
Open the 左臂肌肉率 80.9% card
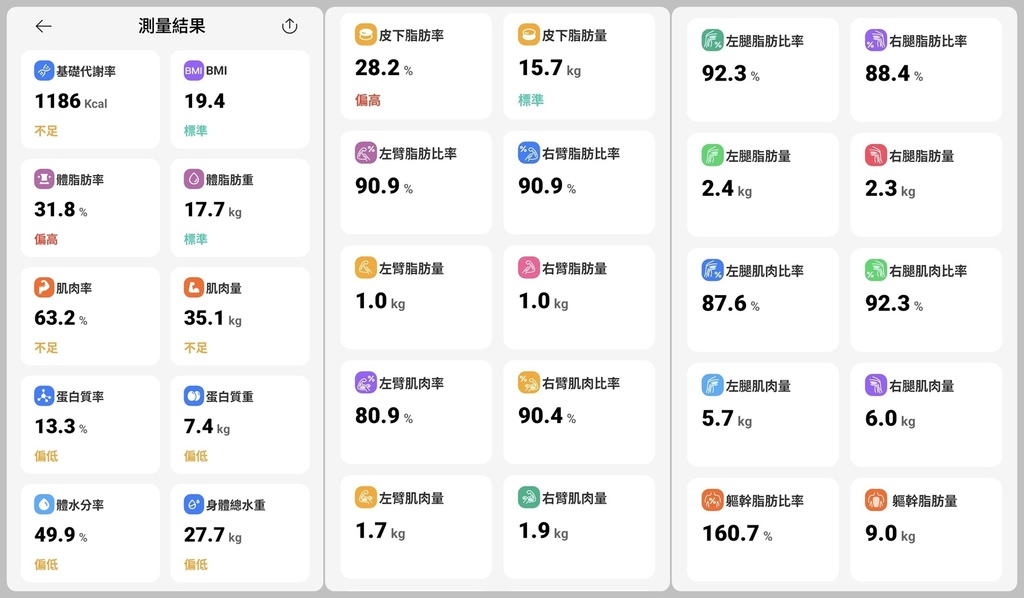pos(416,411)
